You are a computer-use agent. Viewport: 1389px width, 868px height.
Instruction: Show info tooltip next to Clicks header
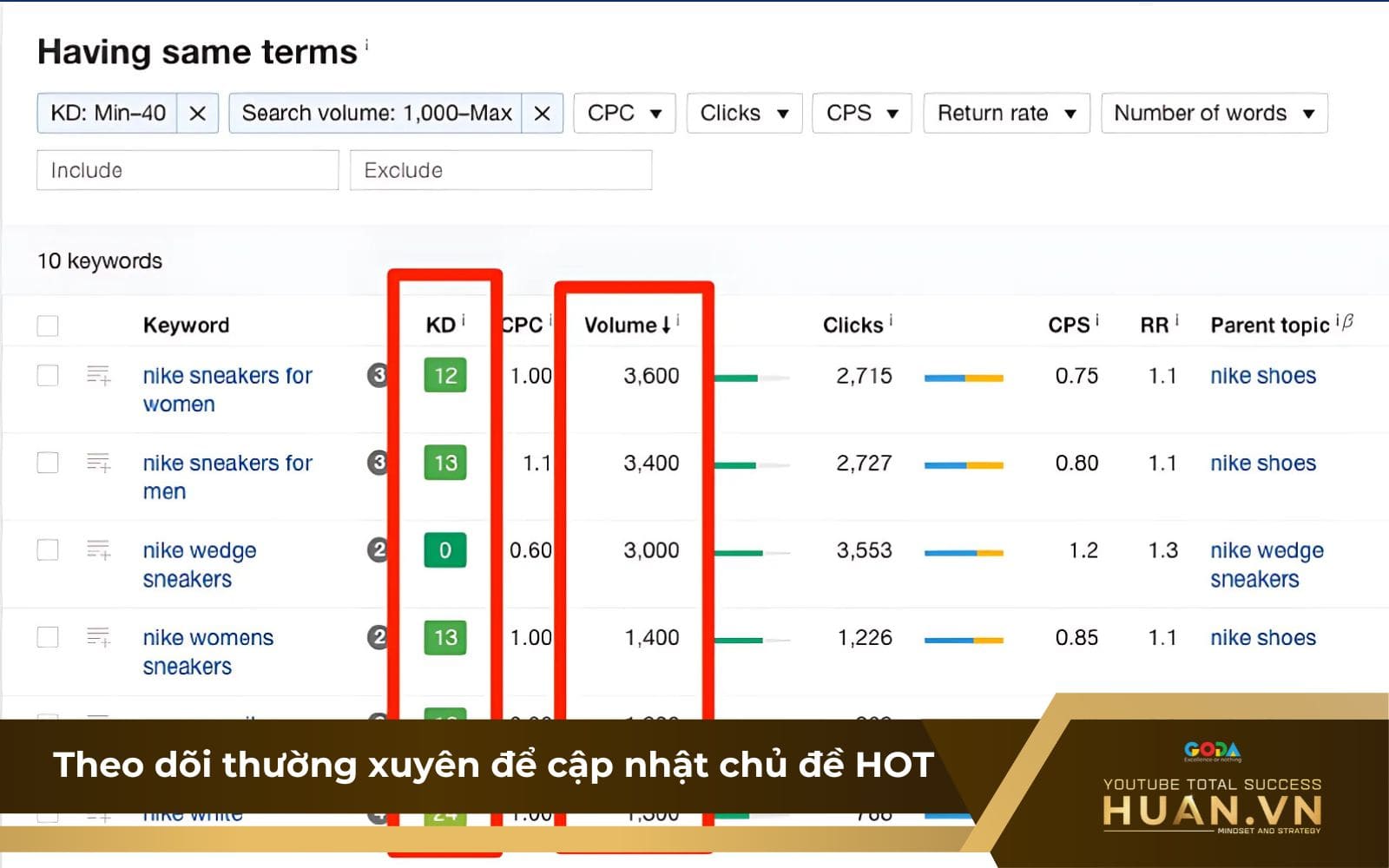point(891,320)
